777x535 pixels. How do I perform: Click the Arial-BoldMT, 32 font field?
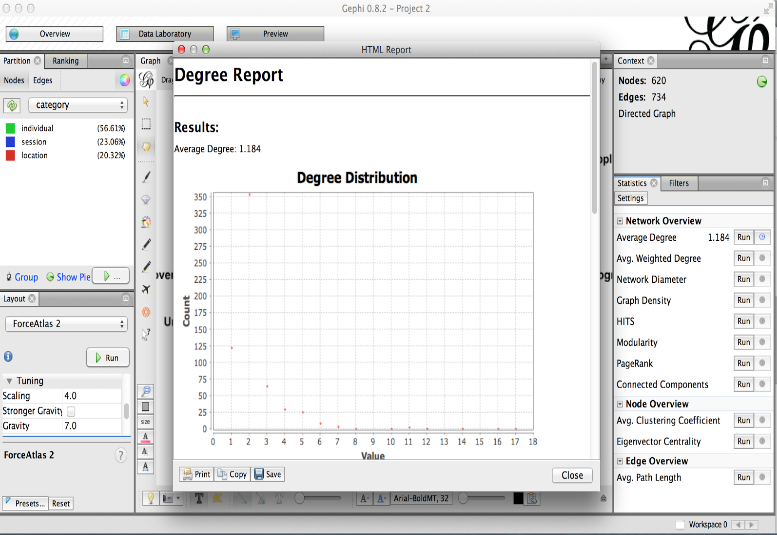click(x=421, y=498)
